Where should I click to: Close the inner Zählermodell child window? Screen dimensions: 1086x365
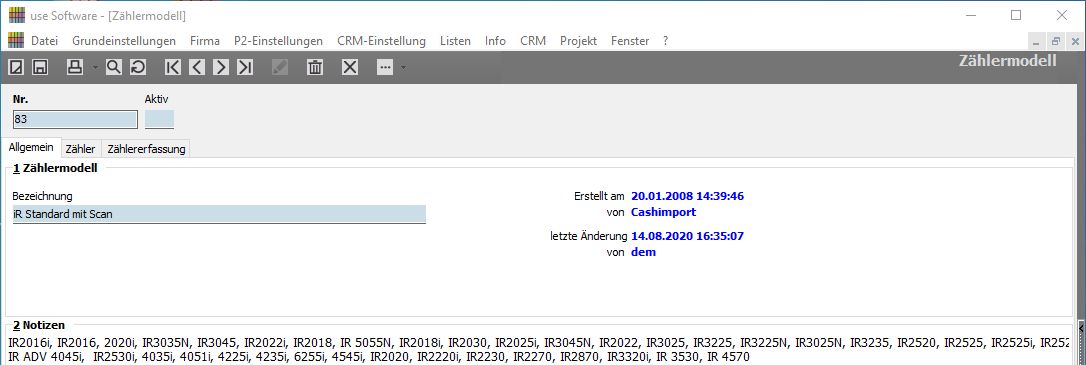1074,42
